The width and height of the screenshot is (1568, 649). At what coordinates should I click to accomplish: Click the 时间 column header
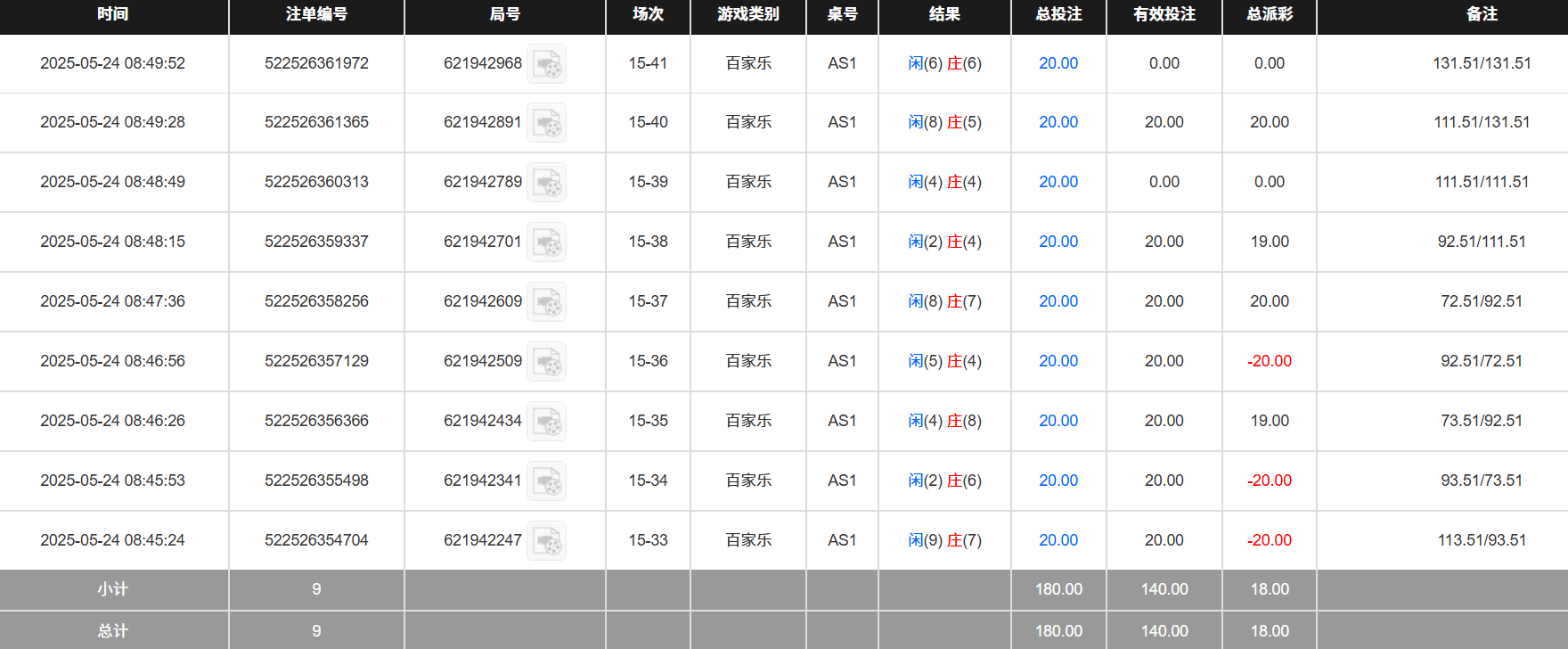point(113,14)
